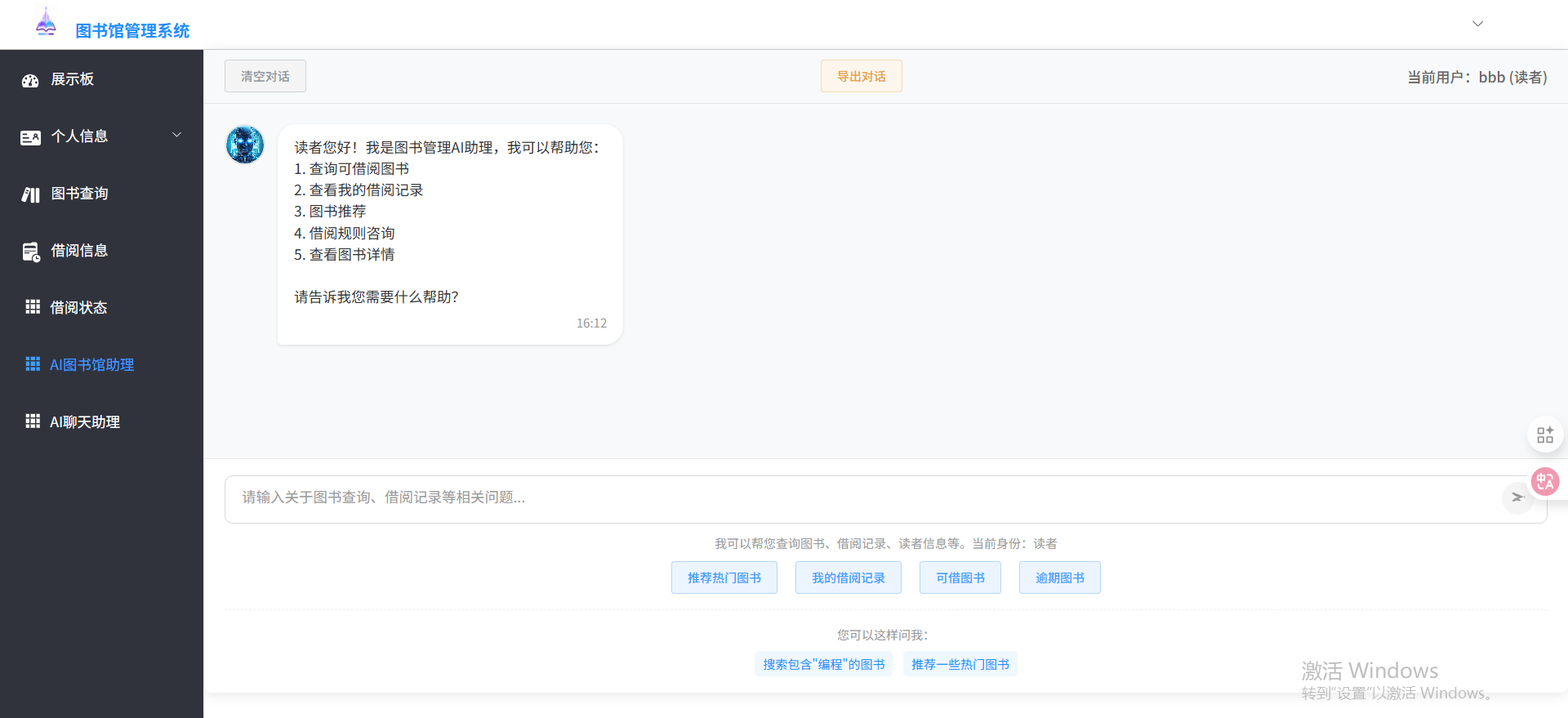Image resolution: width=1568 pixels, height=718 pixels.
Task: Click the text 3. 图书推荐
Action: coord(330,212)
